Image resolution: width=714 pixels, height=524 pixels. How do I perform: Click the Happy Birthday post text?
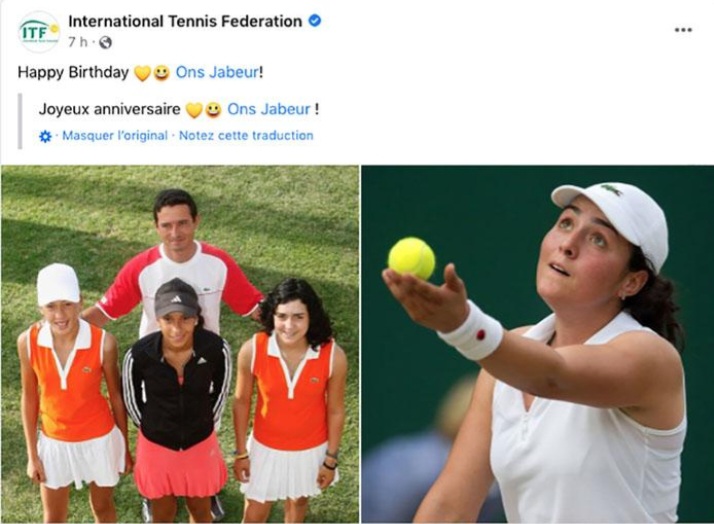point(73,72)
